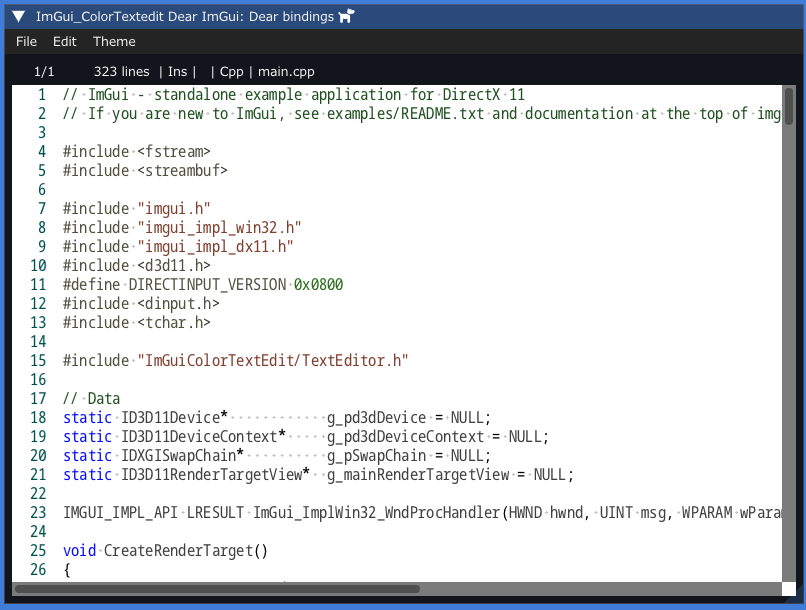
Task: Collapse the window with the title triangle
Action: click(x=19, y=17)
